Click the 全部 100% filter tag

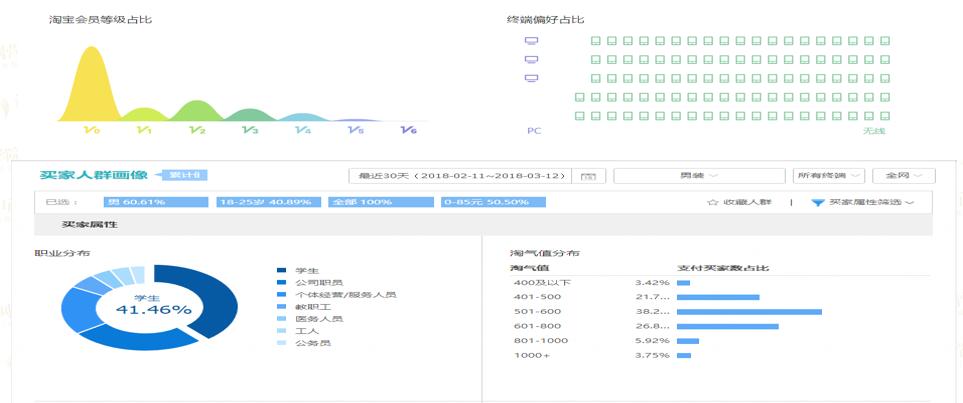click(381, 202)
